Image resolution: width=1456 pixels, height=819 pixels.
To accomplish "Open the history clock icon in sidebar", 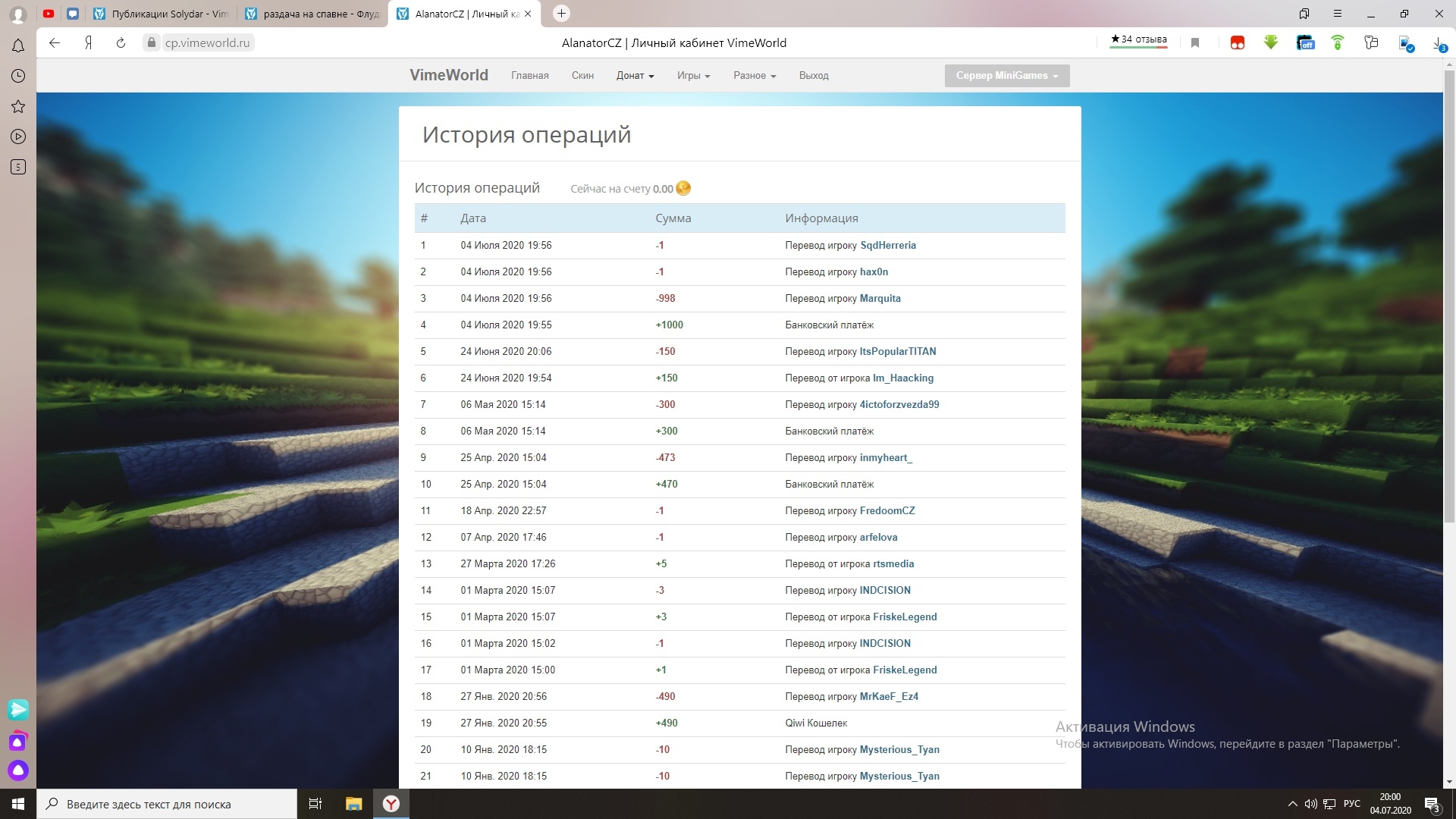I will (x=18, y=76).
